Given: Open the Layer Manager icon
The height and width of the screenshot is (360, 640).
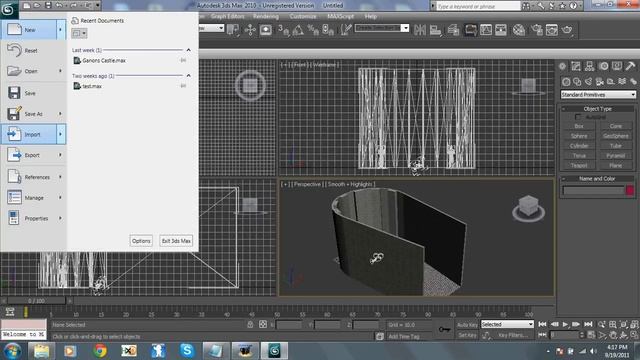Looking at the screenshot, I should (x=453, y=30).
